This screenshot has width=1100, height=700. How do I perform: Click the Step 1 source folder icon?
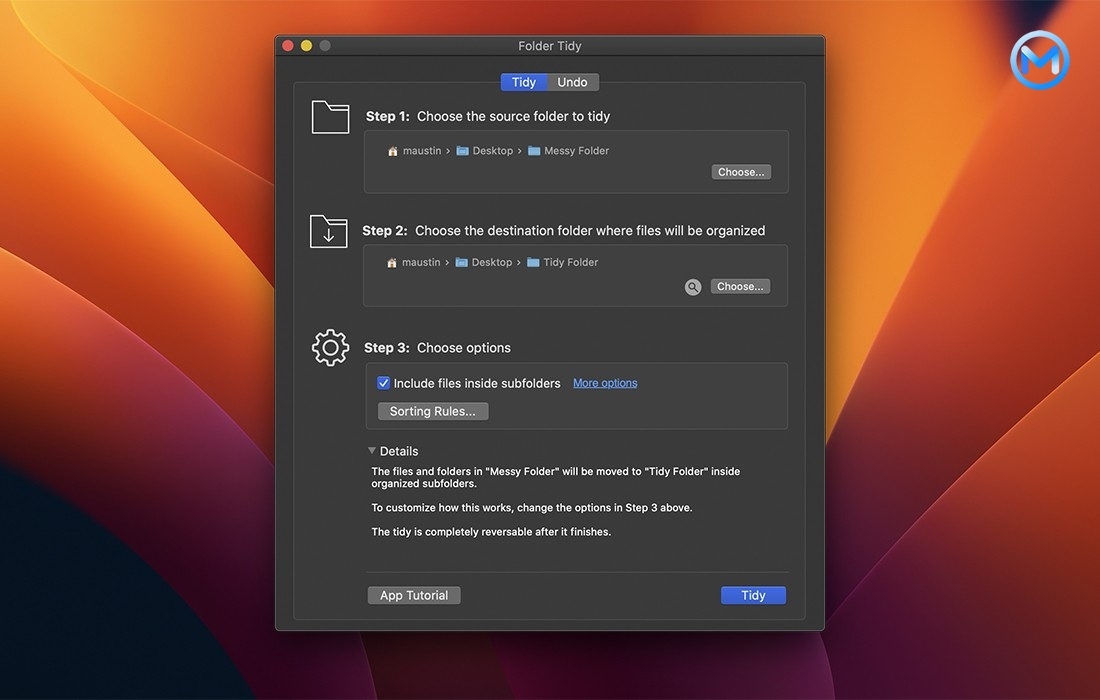point(330,117)
